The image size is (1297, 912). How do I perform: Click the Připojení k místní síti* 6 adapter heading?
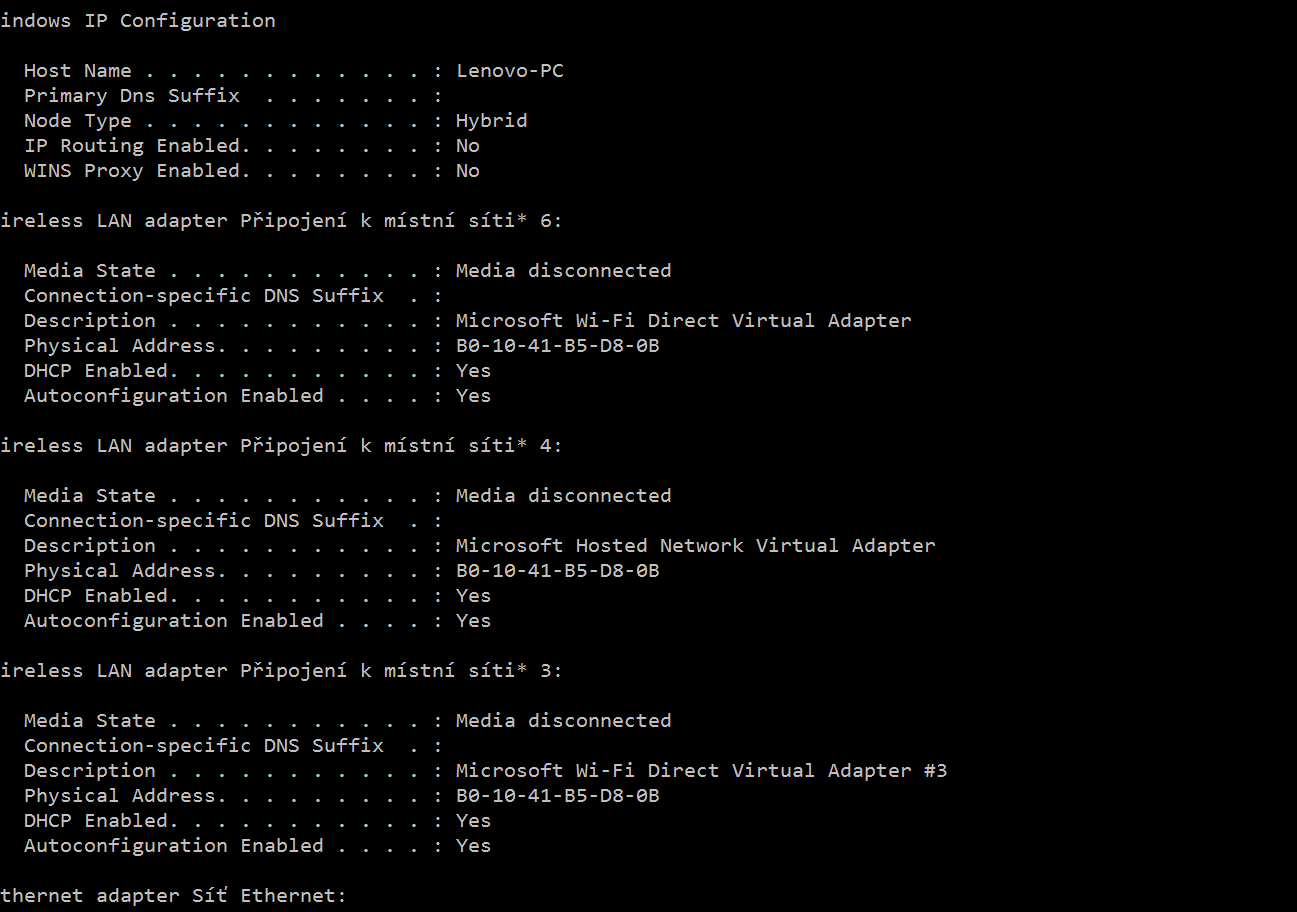coord(282,221)
